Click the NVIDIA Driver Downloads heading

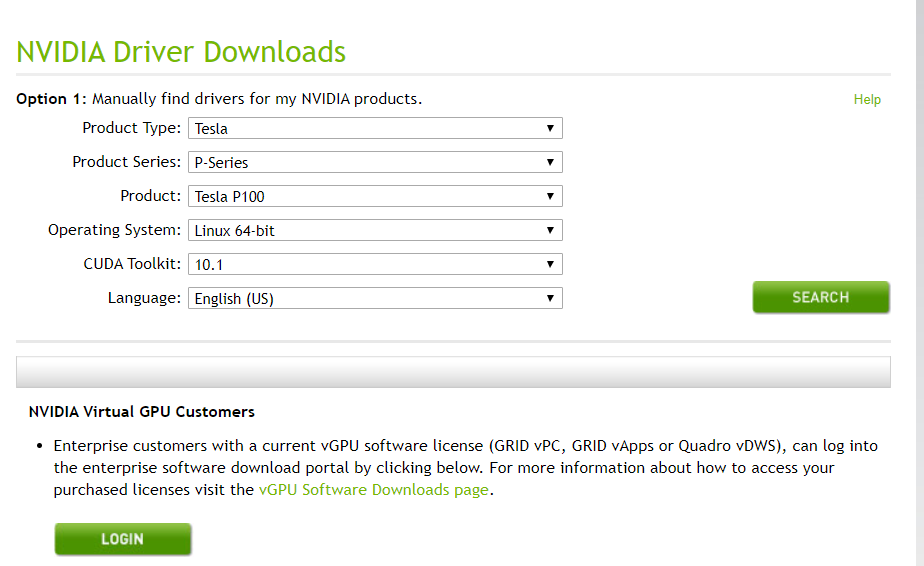(181, 52)
